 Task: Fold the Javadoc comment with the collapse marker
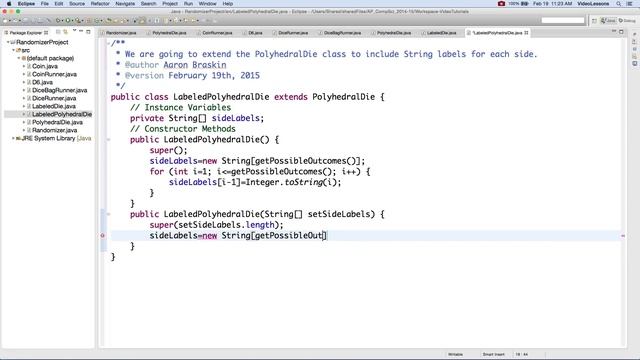point(108,43)
